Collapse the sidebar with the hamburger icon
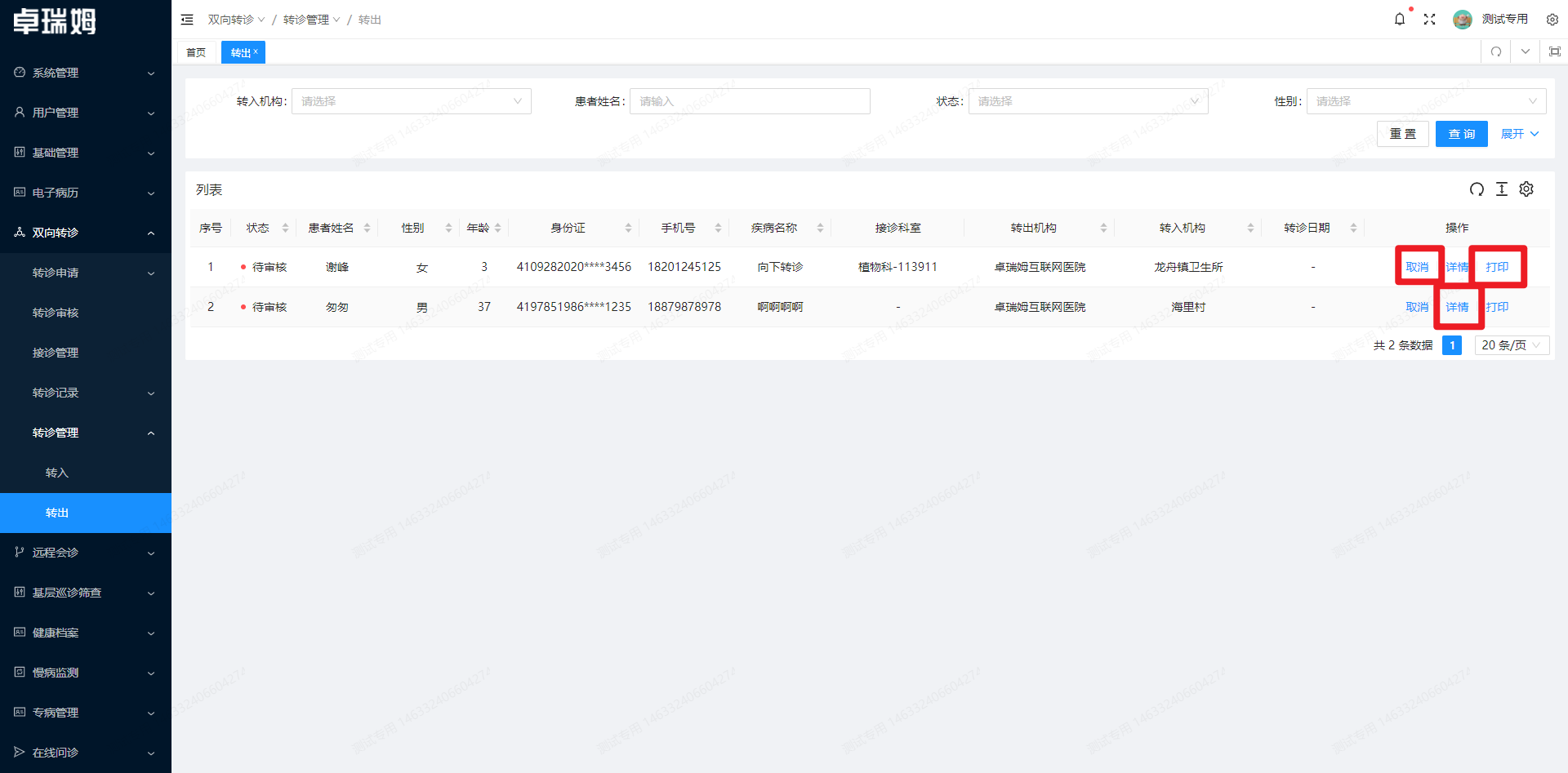 [x=187, y=20]
